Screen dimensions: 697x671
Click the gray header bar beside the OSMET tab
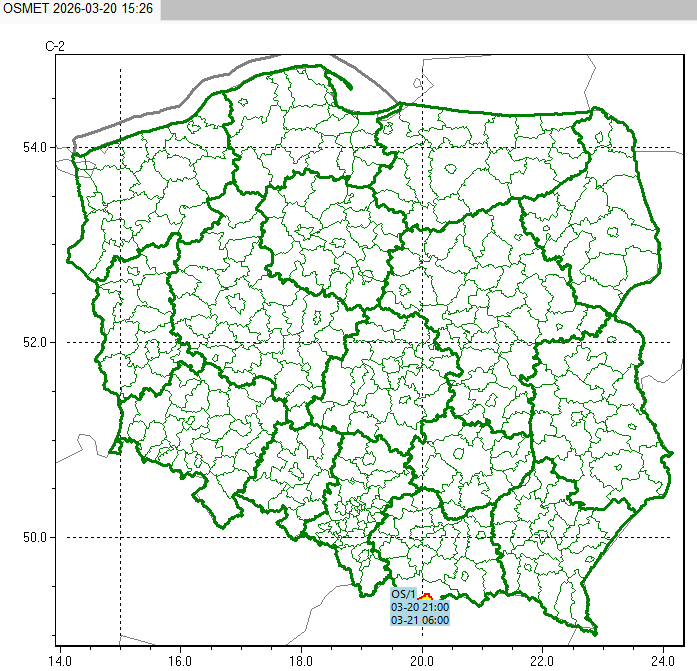pyautogui.click(x=428, y=9)
